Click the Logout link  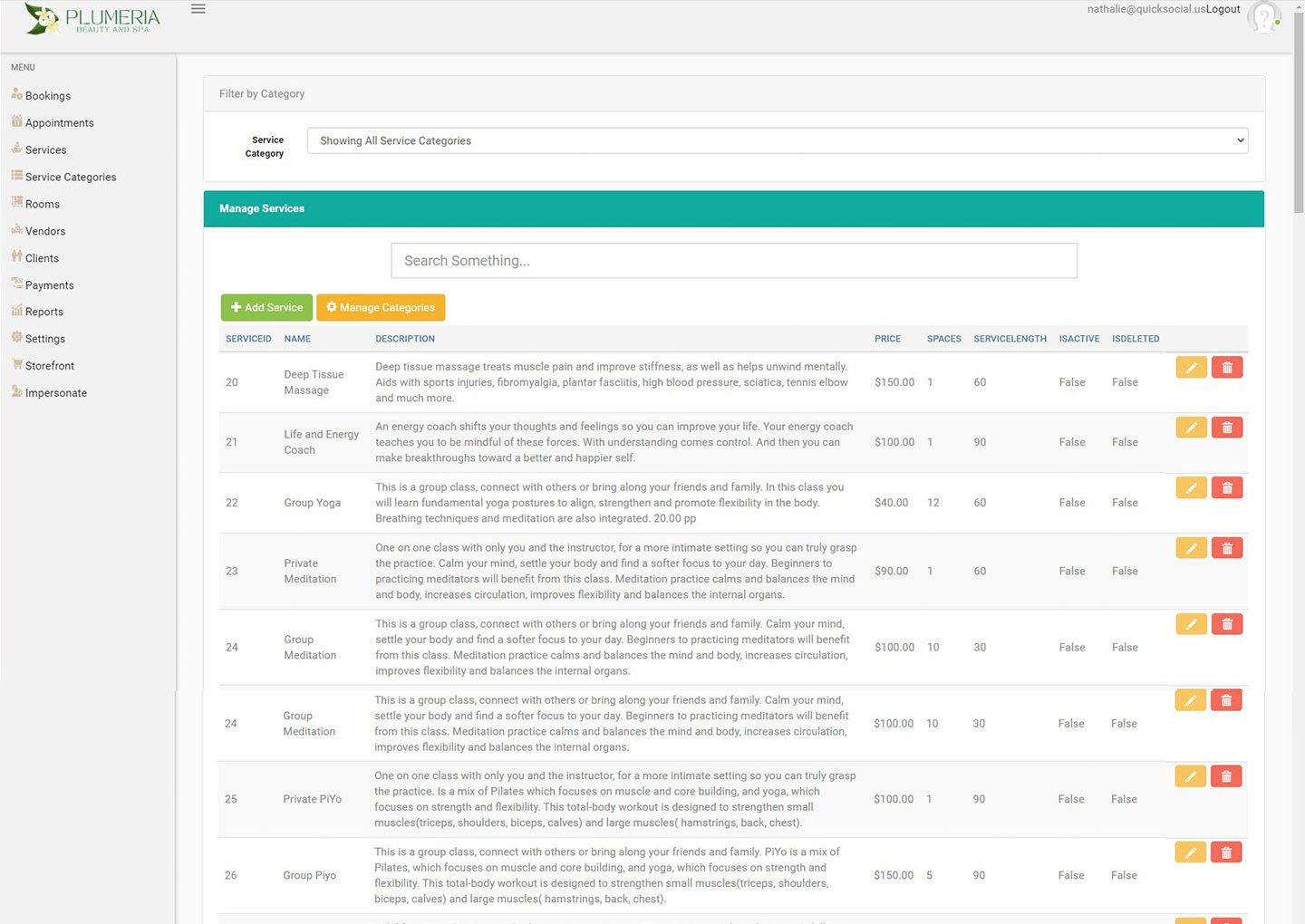1223,9
